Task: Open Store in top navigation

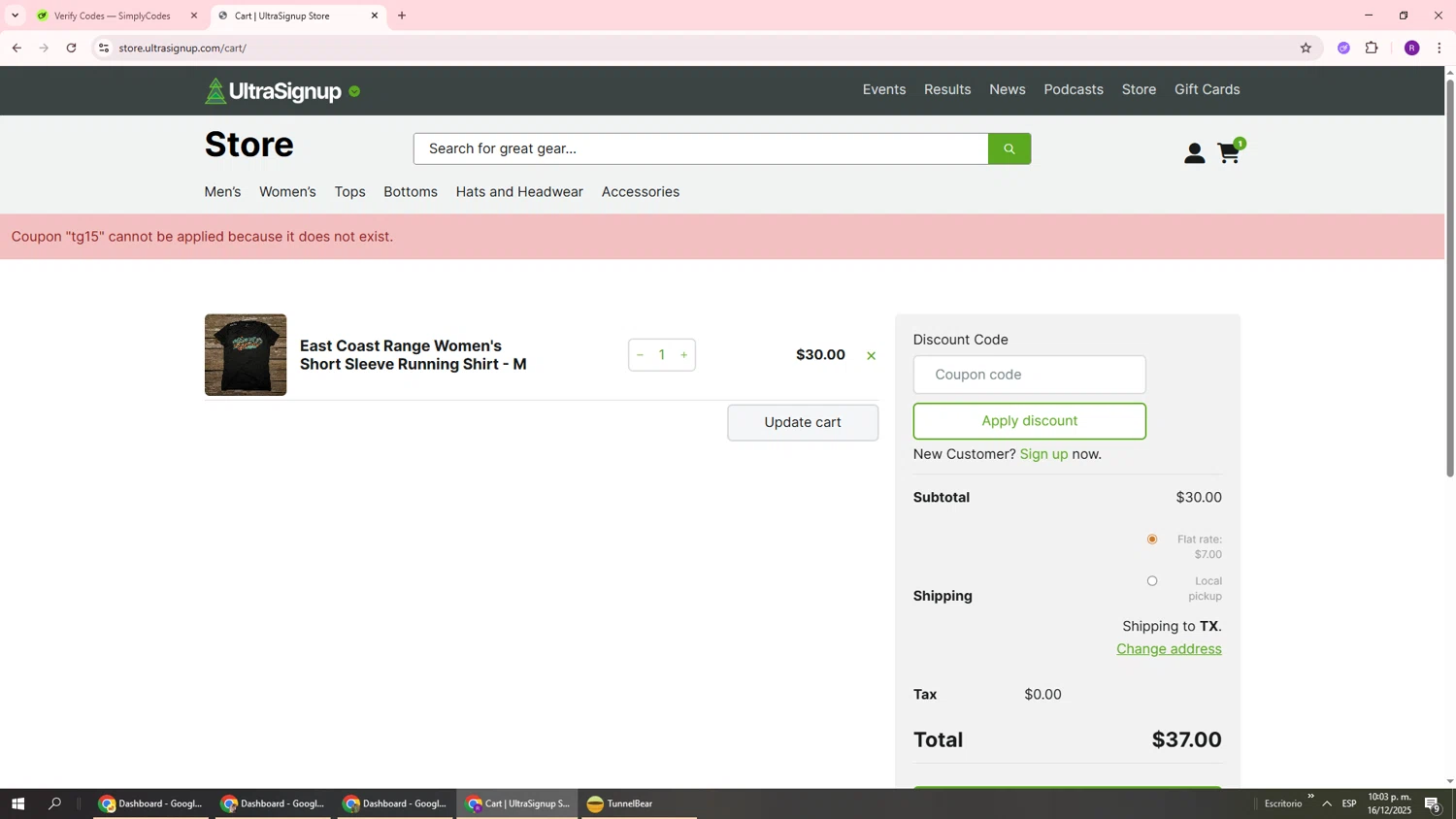Action: [1139, 89]
